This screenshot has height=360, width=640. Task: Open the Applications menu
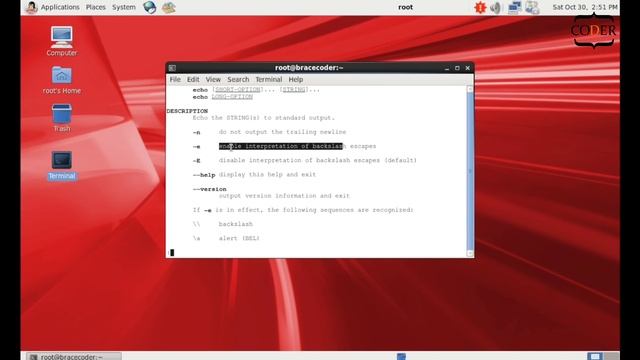[60, 7]
